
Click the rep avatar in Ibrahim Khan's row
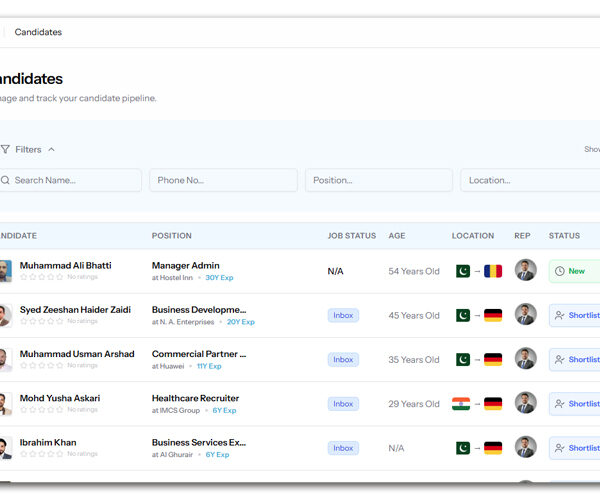525,447
